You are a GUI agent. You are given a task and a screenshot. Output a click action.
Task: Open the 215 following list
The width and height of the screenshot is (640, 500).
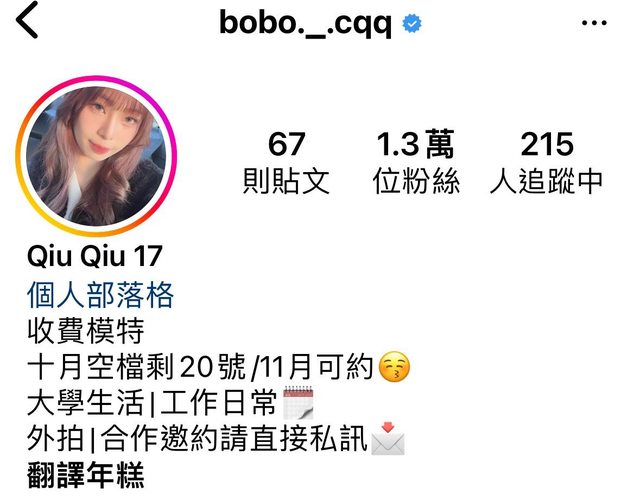click(547, 162)
